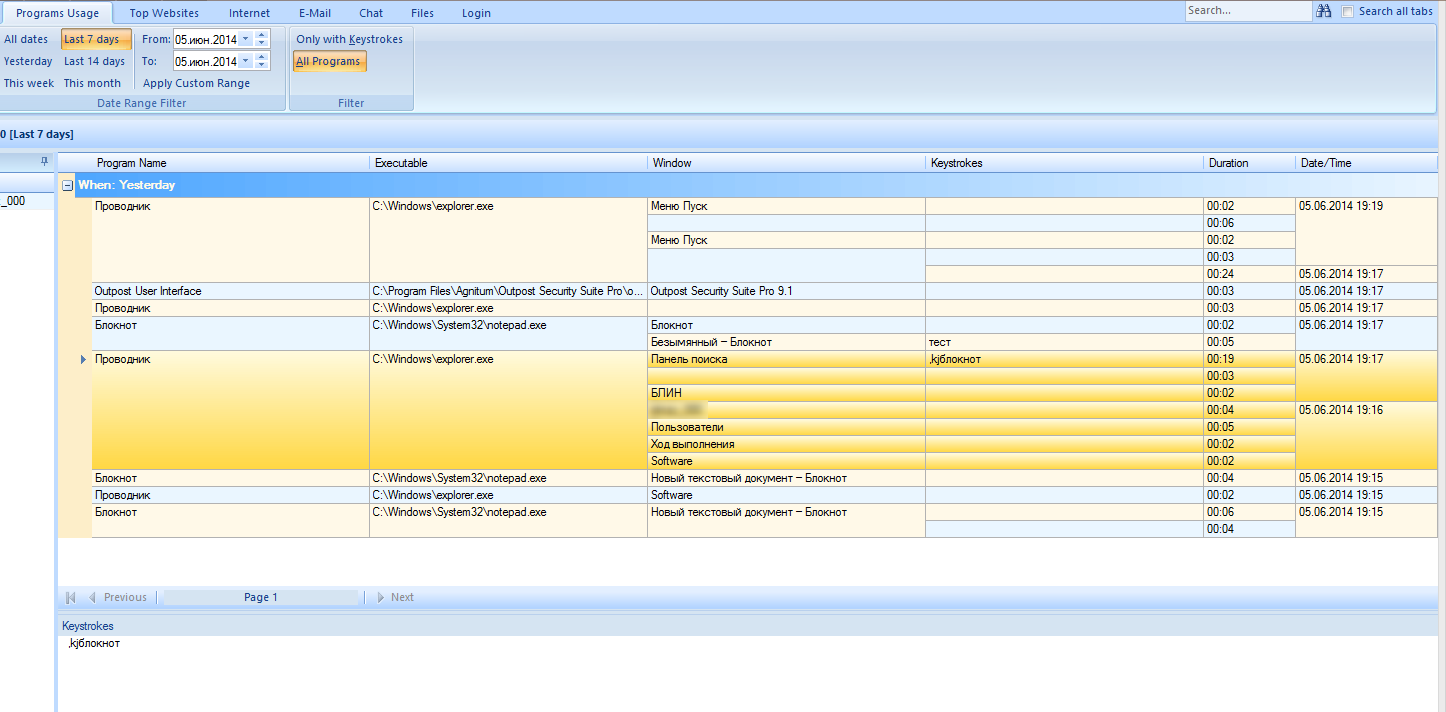Open the From date dropdown calendar
The width and height of the screenshot is (1446, 712).
(x=246, y=40)
